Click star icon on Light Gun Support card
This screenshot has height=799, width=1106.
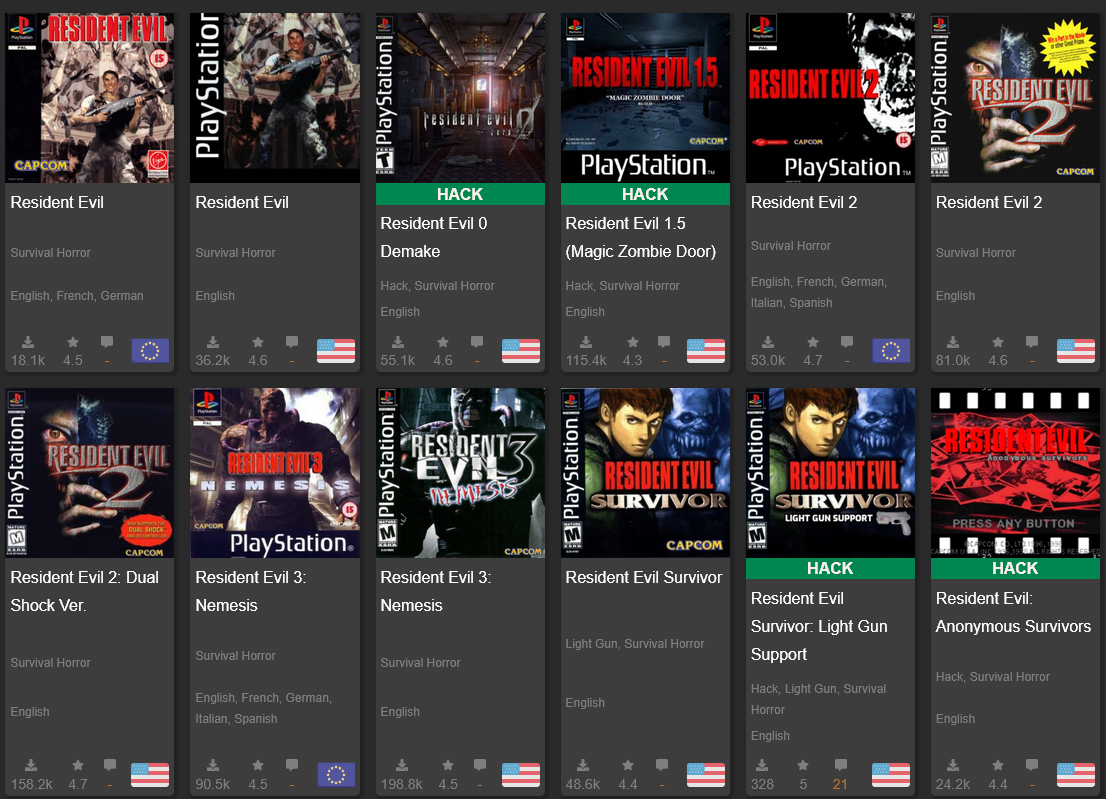(x=803, y=765)
